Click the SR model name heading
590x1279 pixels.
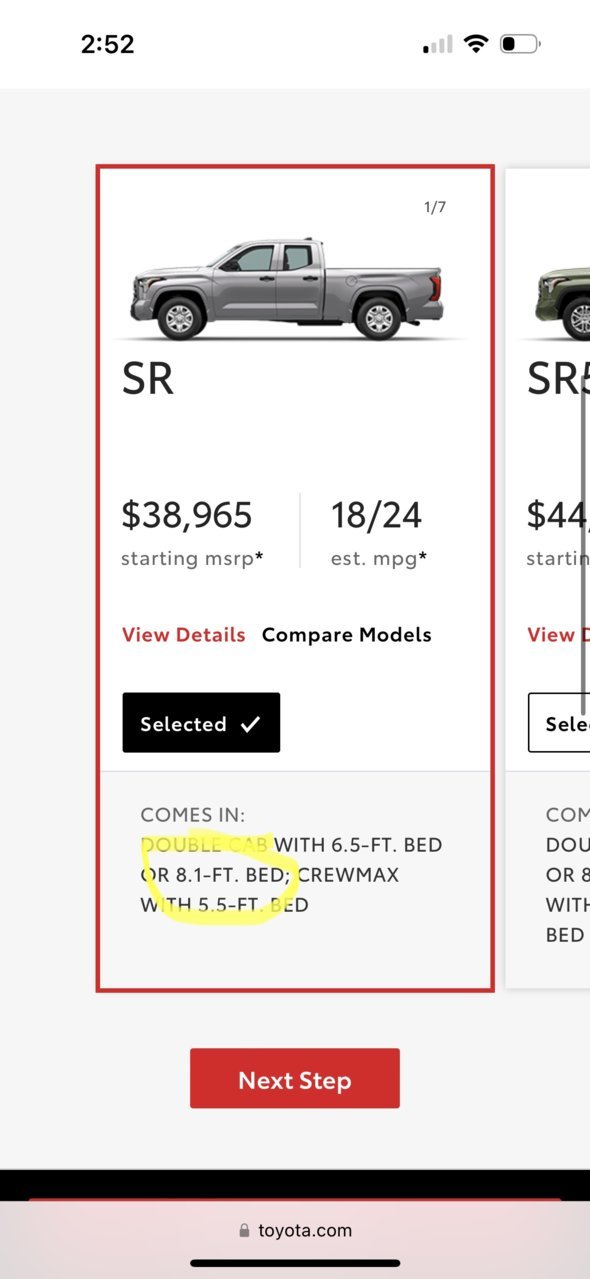pyautogui.click(x=148, y=380)
